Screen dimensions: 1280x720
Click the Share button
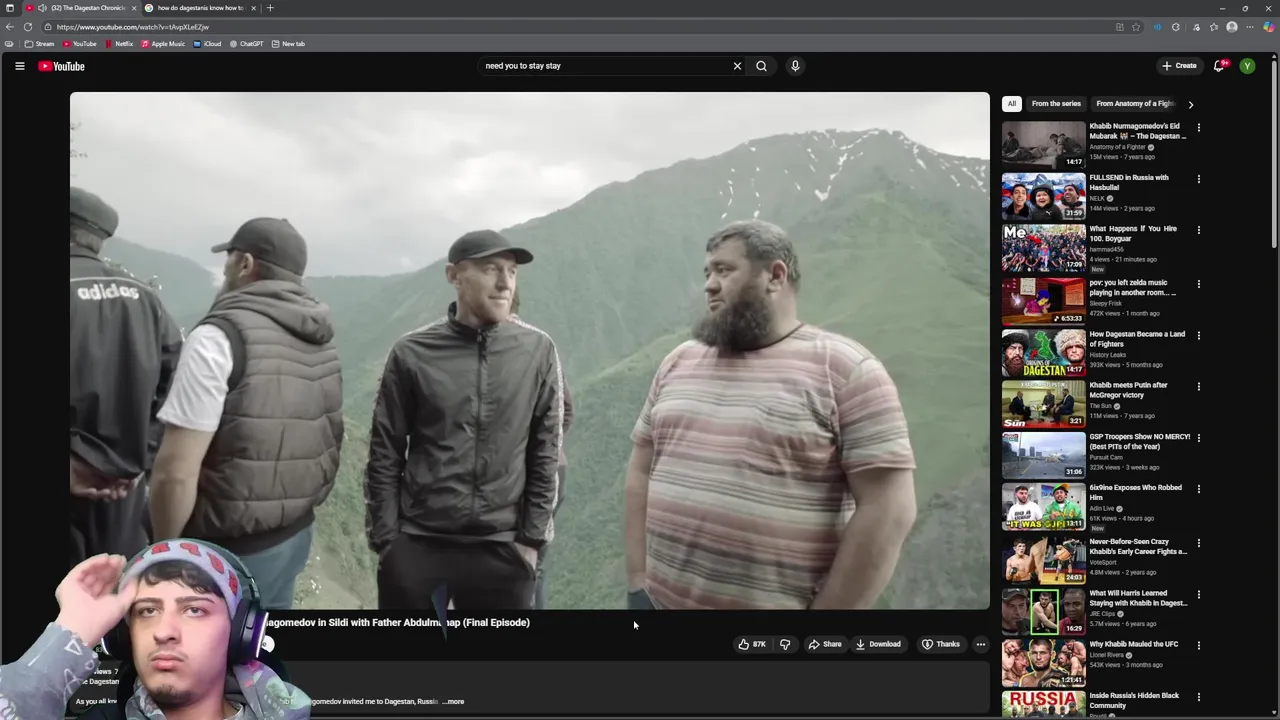click(825, 644)
